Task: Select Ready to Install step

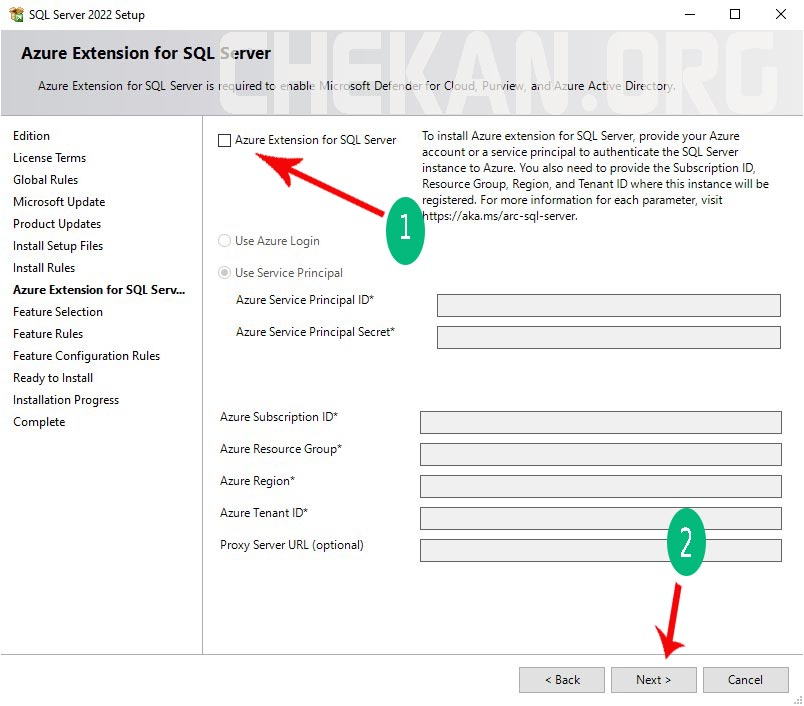Action: [53, 378]
